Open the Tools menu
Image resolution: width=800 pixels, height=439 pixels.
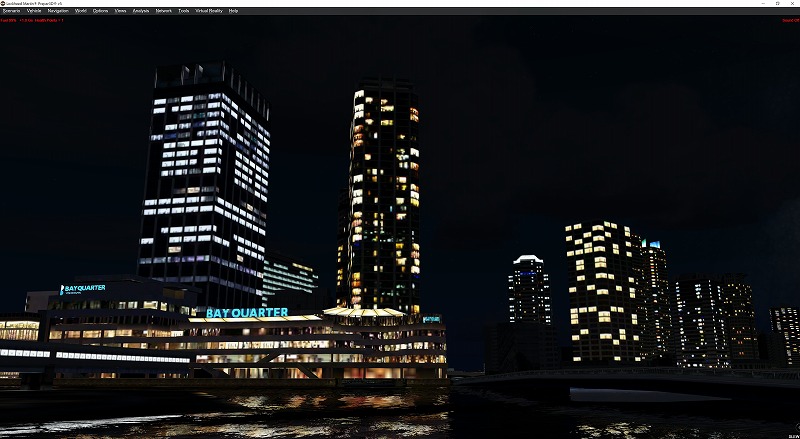184,11
